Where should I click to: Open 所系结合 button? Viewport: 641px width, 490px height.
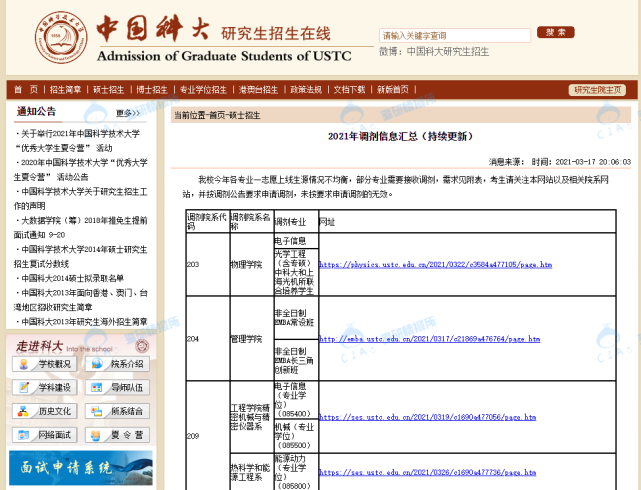click(117, 411)
